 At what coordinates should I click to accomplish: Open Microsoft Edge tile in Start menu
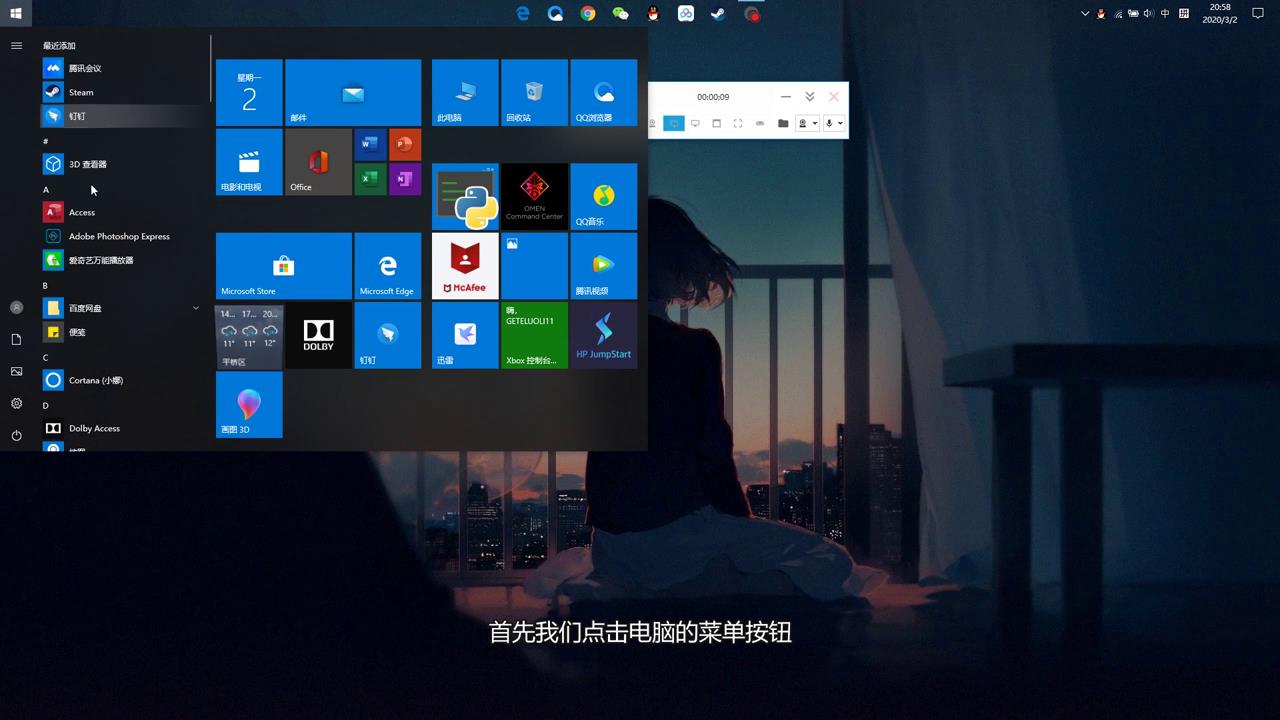(388, 266)
